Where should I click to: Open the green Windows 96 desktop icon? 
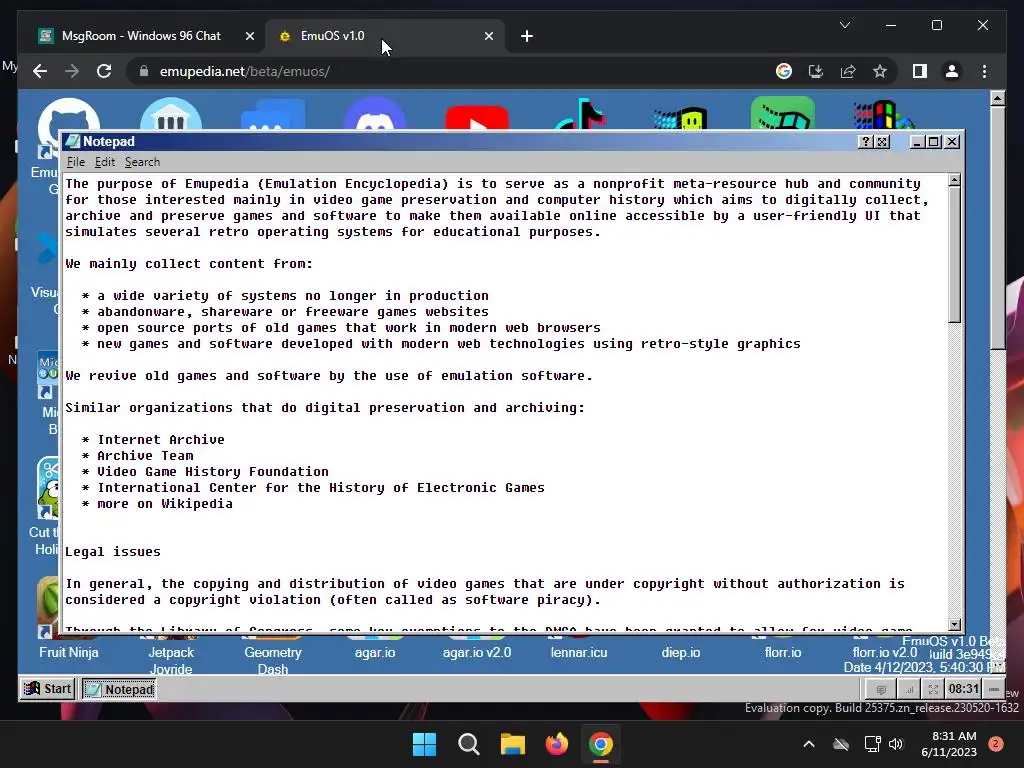(783, 114)
